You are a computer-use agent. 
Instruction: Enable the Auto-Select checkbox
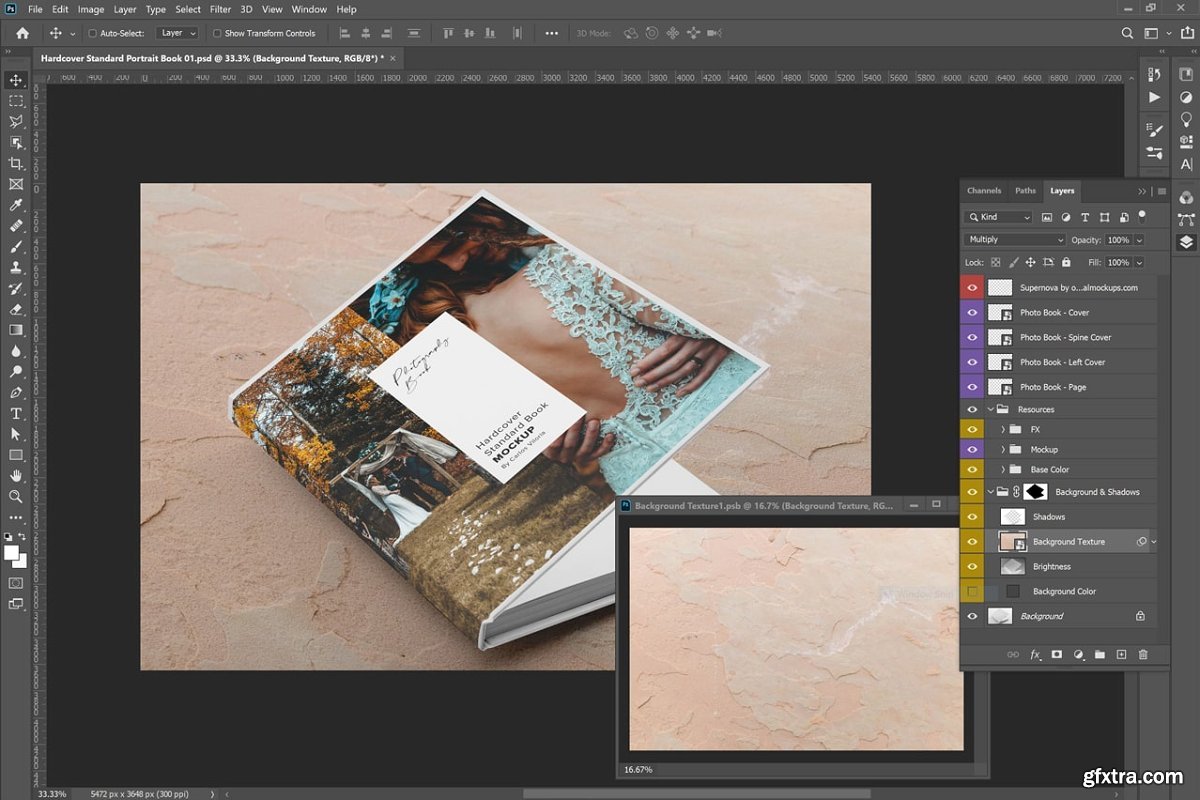pos(93,33)
